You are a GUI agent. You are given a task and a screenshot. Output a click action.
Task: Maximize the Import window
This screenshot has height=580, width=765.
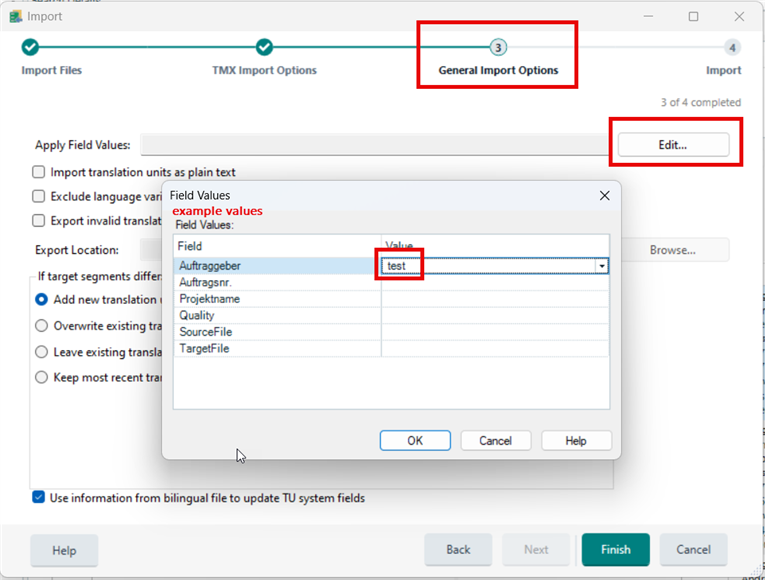(x=693, y=17)
